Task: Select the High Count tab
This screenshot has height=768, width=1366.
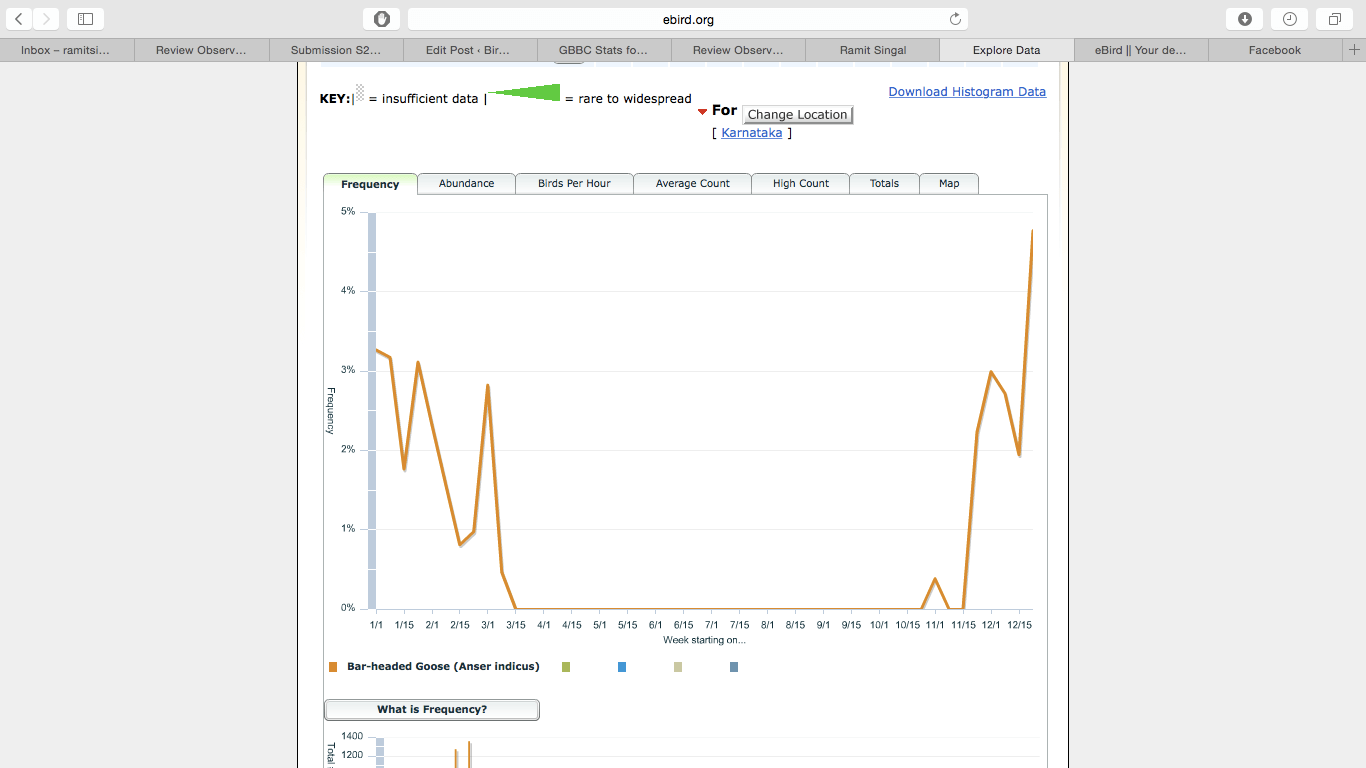Action: click(801, 183)
